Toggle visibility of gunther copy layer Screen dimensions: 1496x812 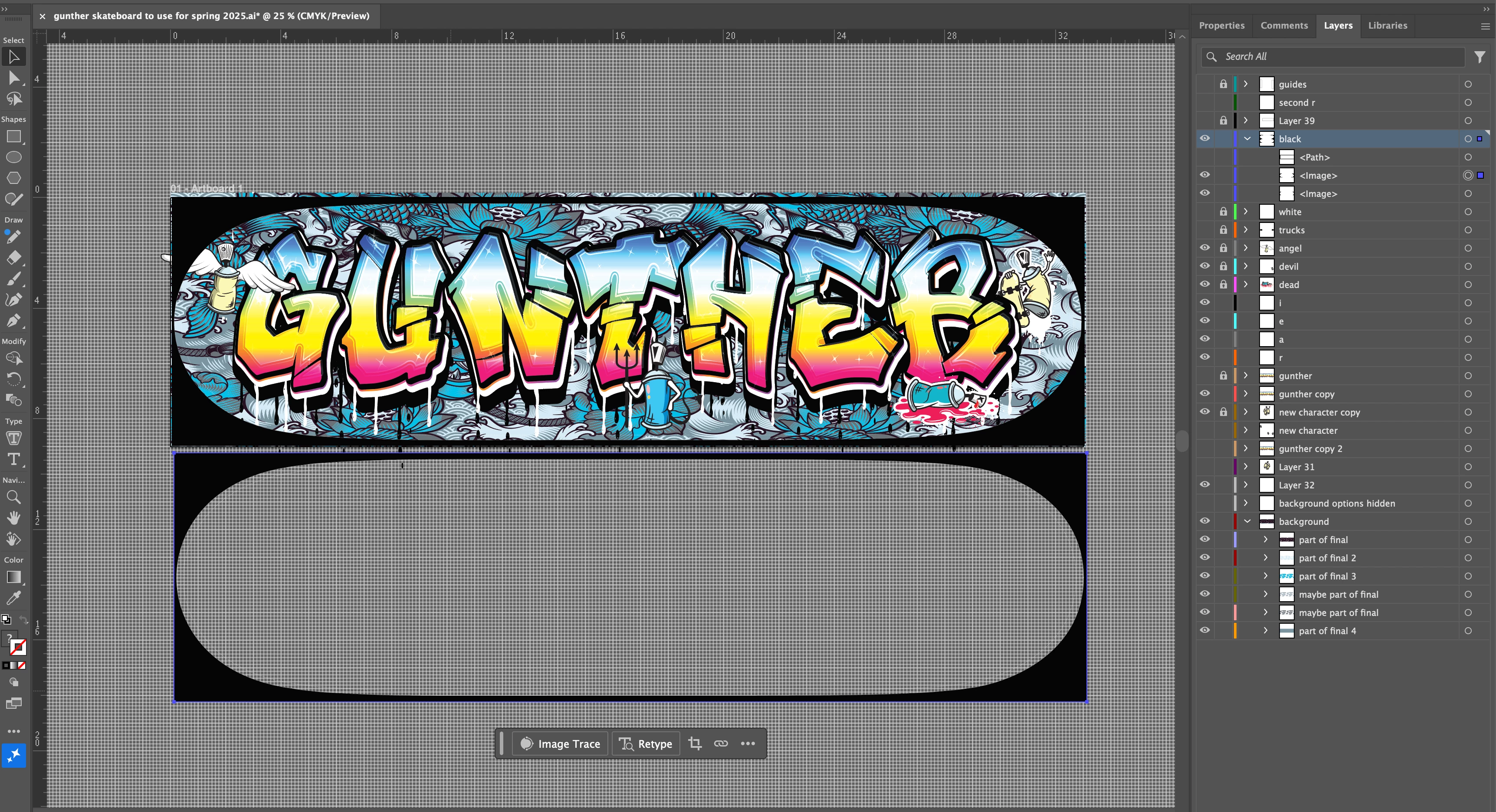pyautogui.click(x=1205, y=393)
